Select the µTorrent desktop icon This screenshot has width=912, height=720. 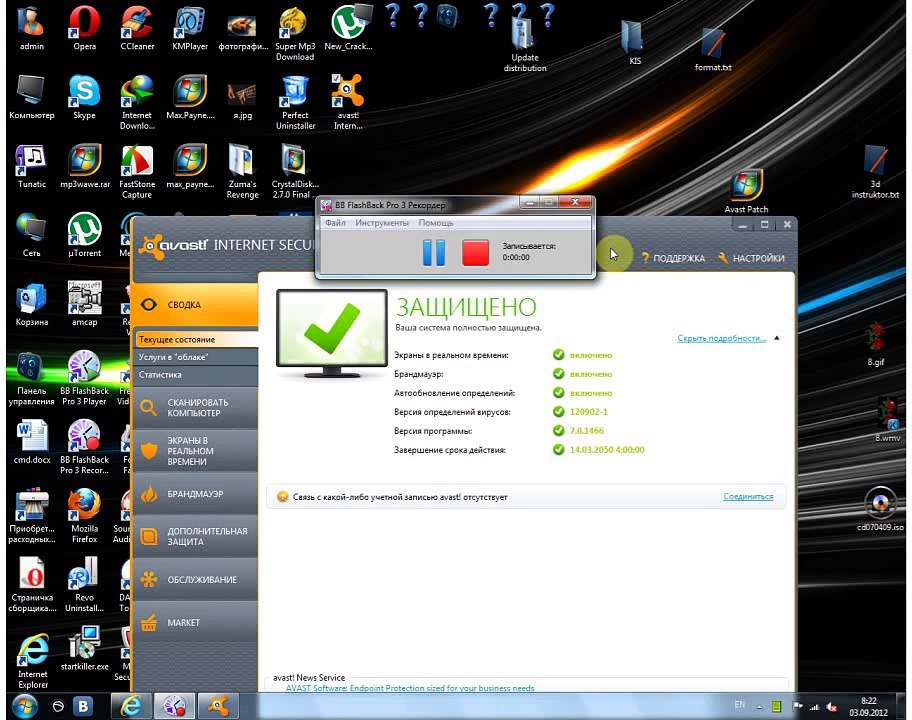pyautogui.click(x=84, y=234)
